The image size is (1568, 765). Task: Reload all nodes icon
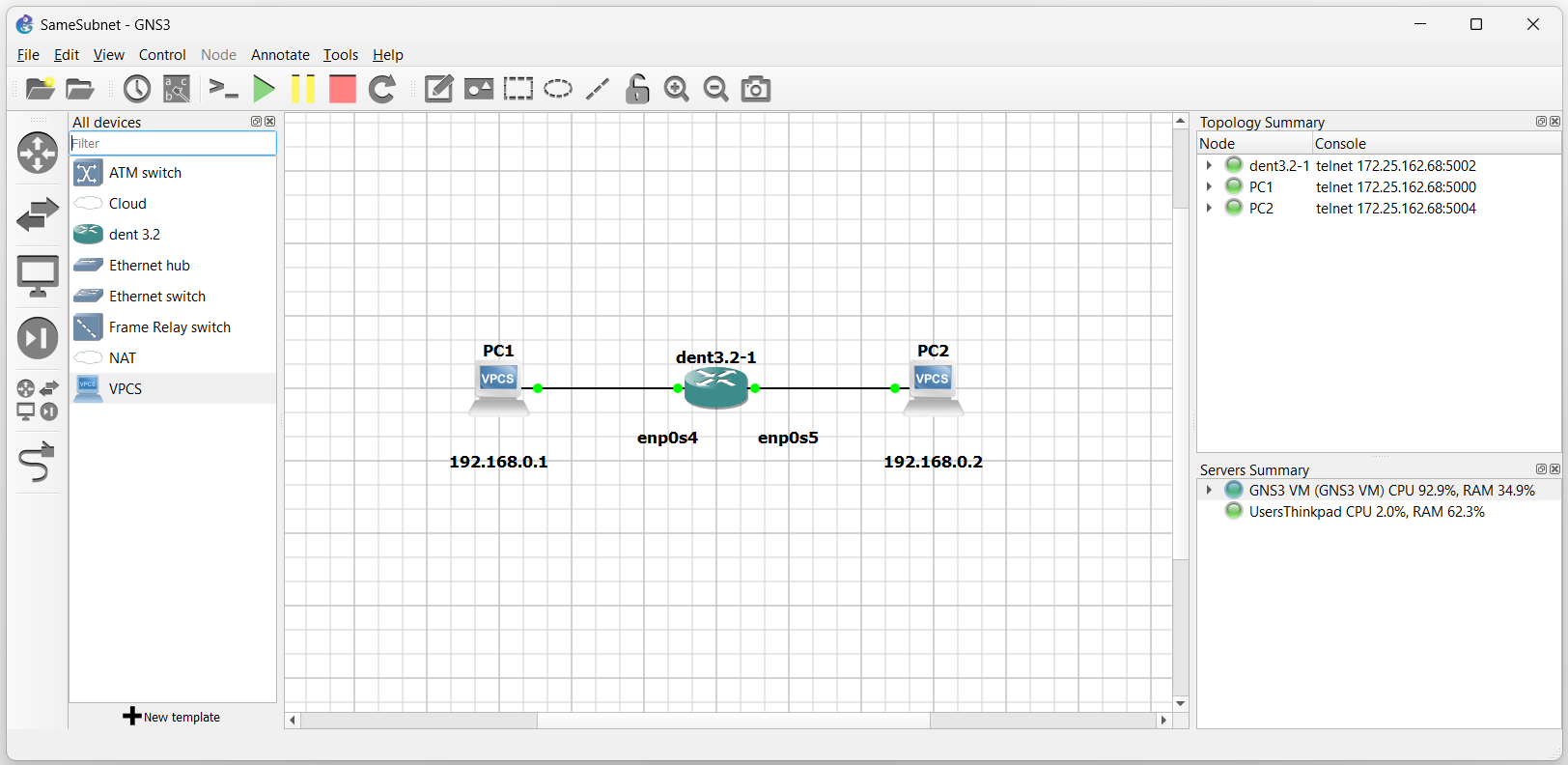(x=382, y=89)
